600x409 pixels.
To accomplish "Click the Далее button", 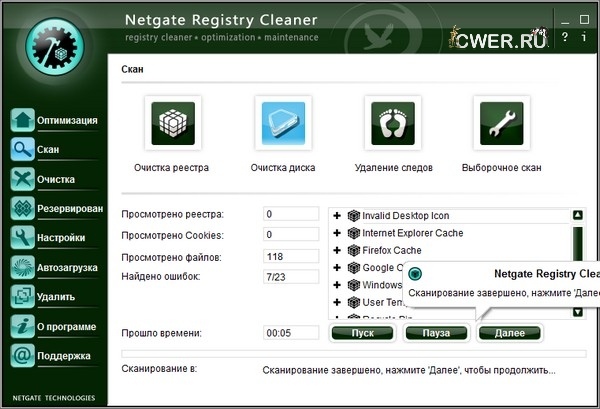I will click(509, 332).
